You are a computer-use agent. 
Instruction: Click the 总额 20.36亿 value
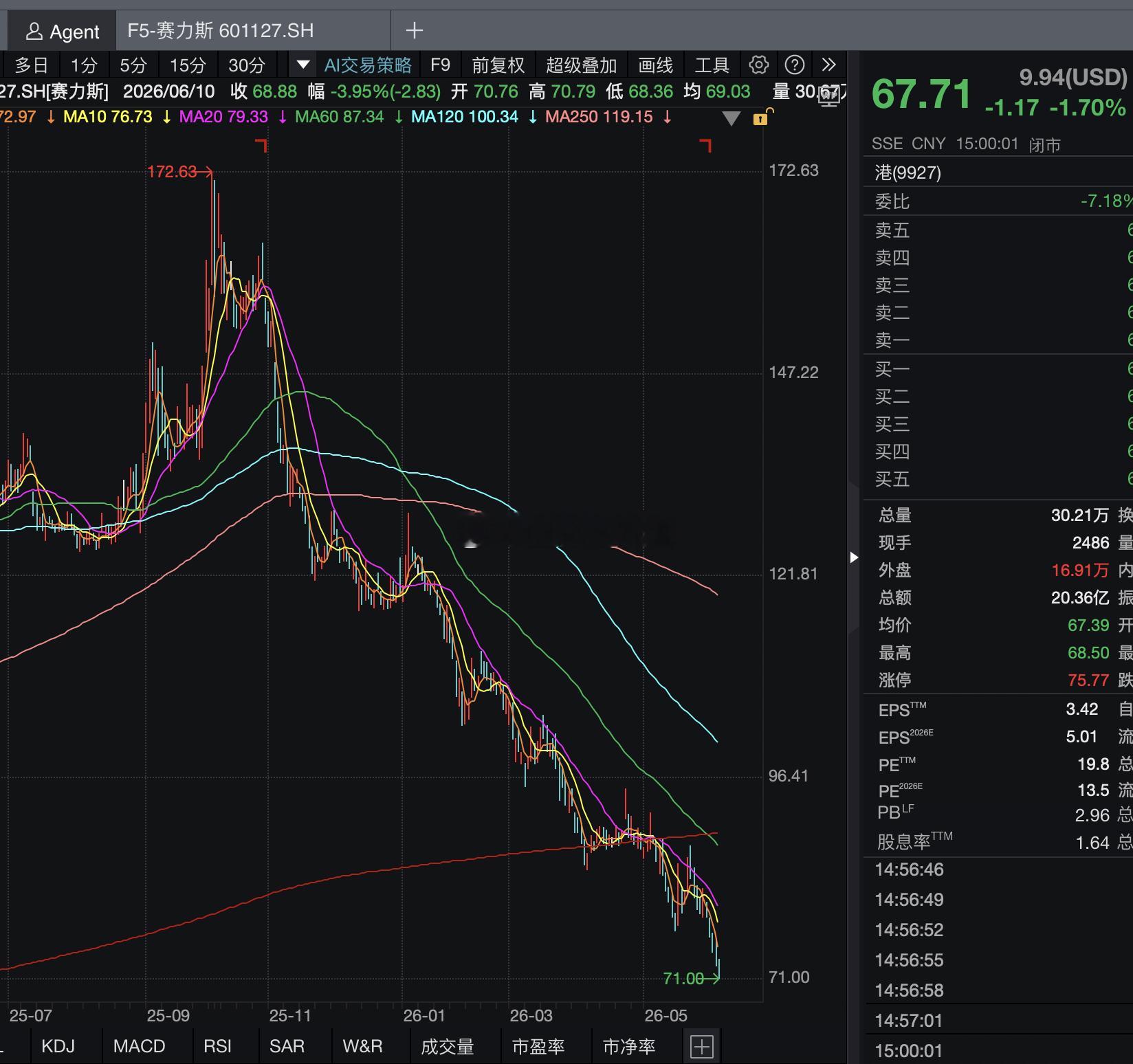click(1080, 598)
